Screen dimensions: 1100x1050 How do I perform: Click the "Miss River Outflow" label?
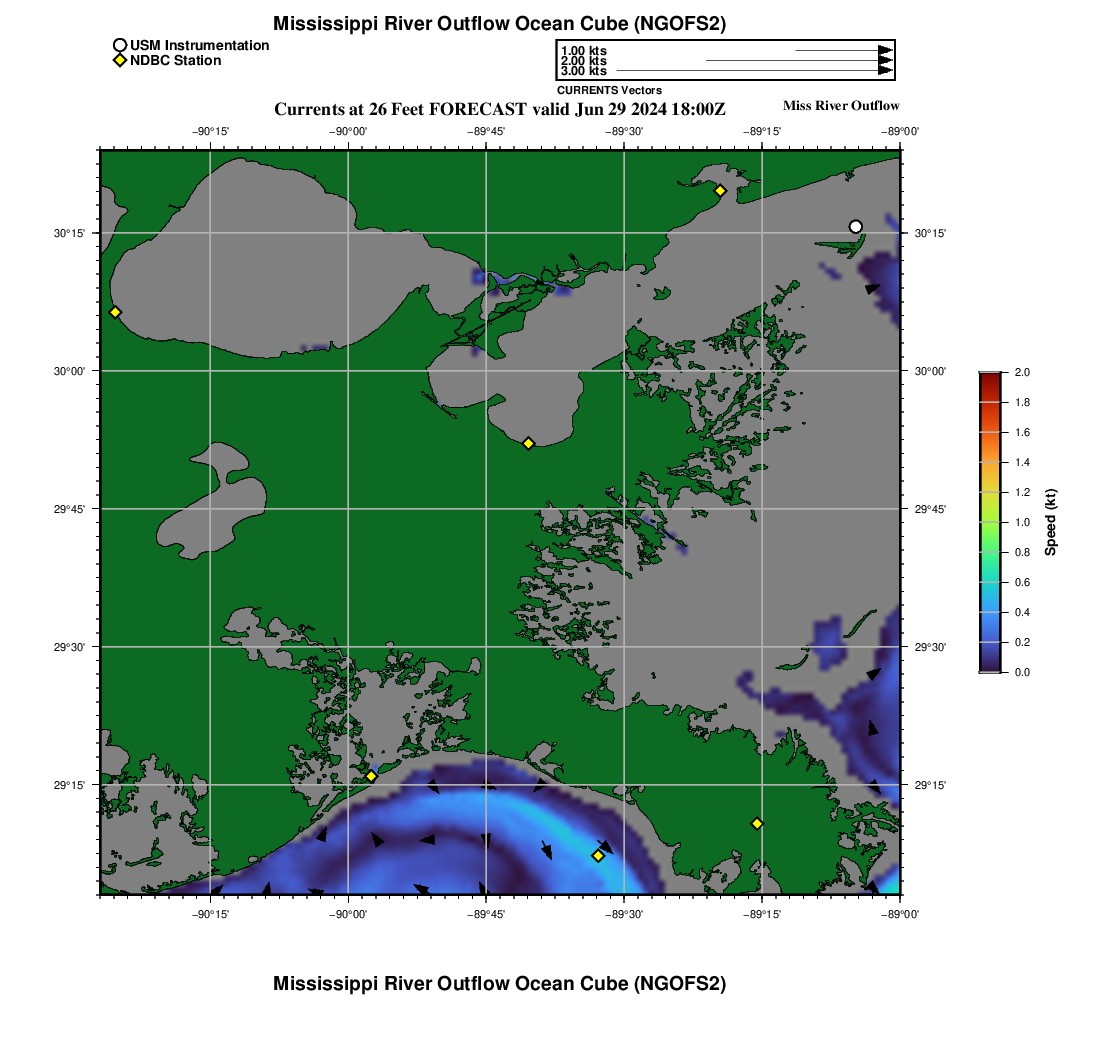click(x=840, y=106)
